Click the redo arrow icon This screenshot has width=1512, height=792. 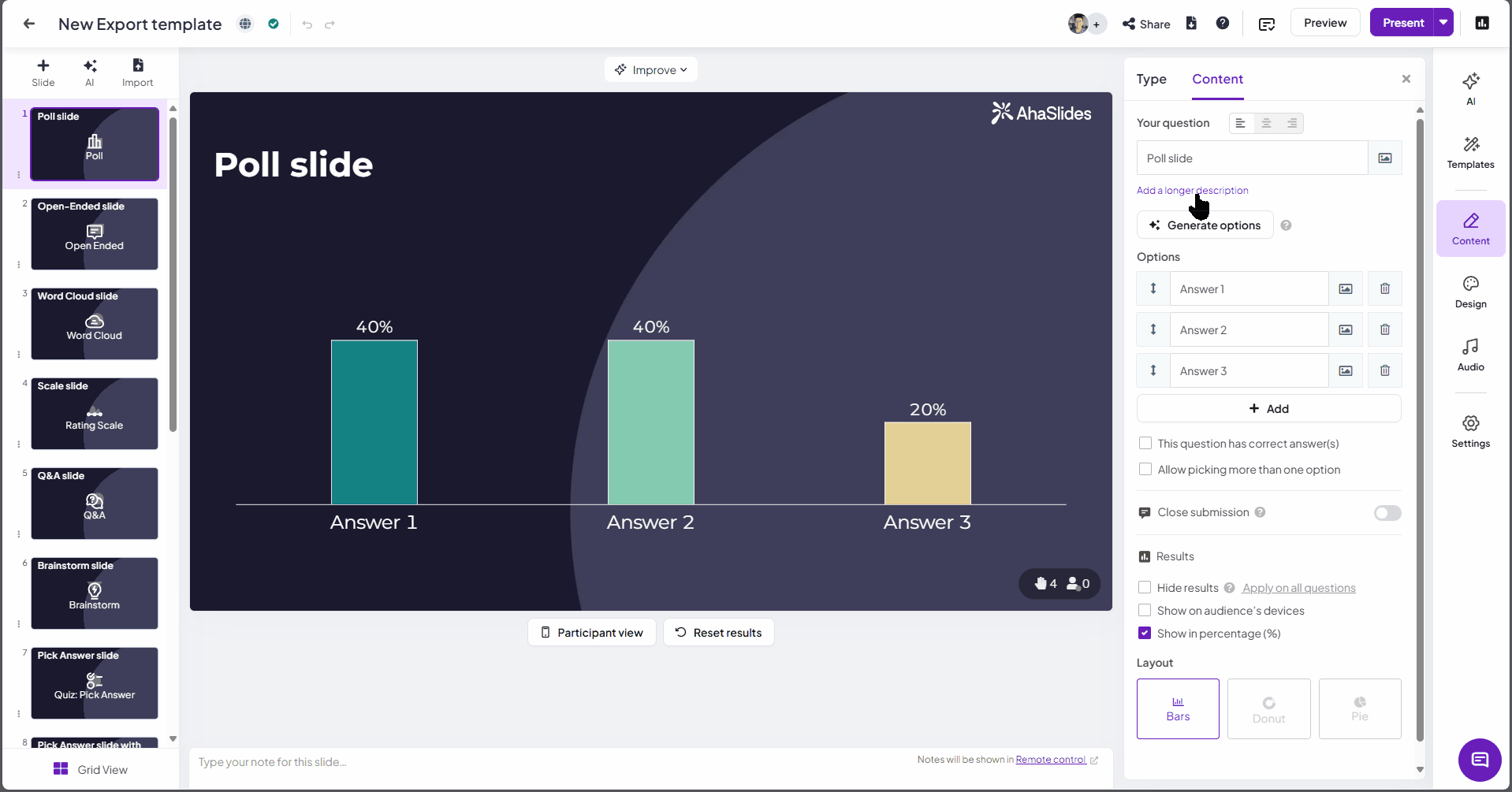(330, 24)
